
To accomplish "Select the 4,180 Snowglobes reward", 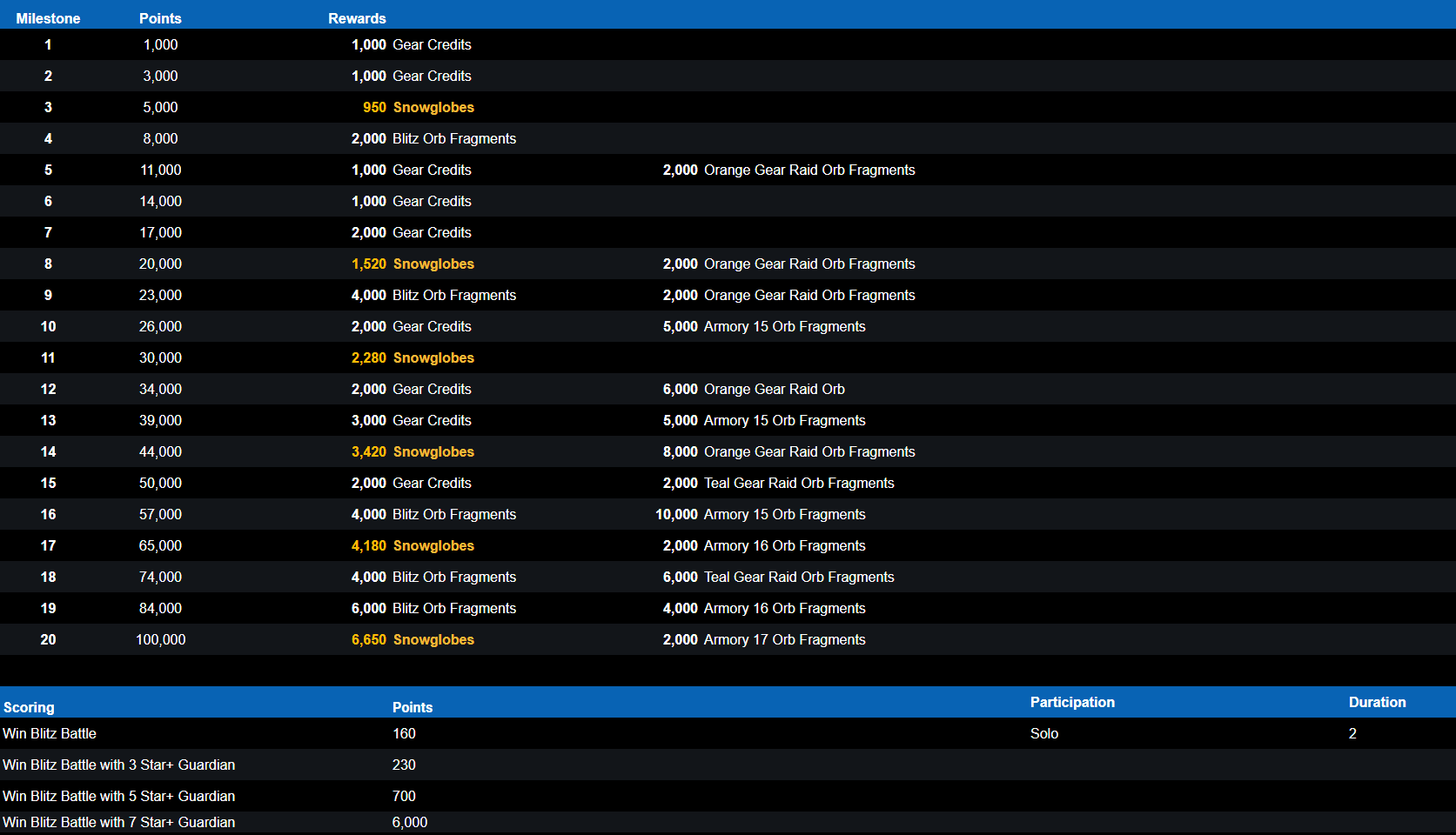I will (x=413, y=545).
